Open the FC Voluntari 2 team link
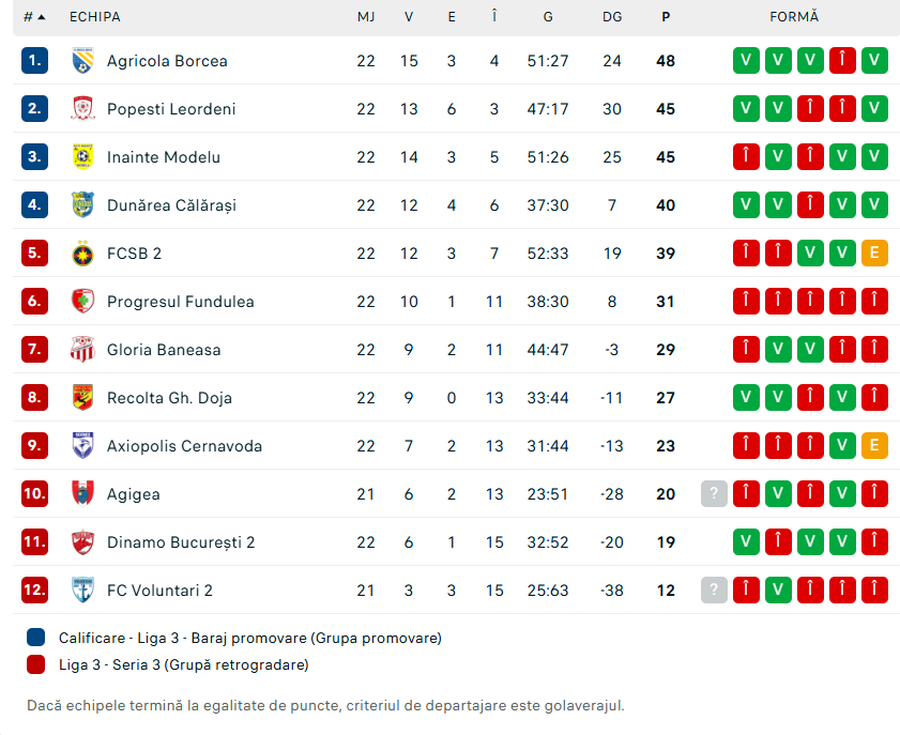This screenshot has width=900, height=735. click(159, 590)
